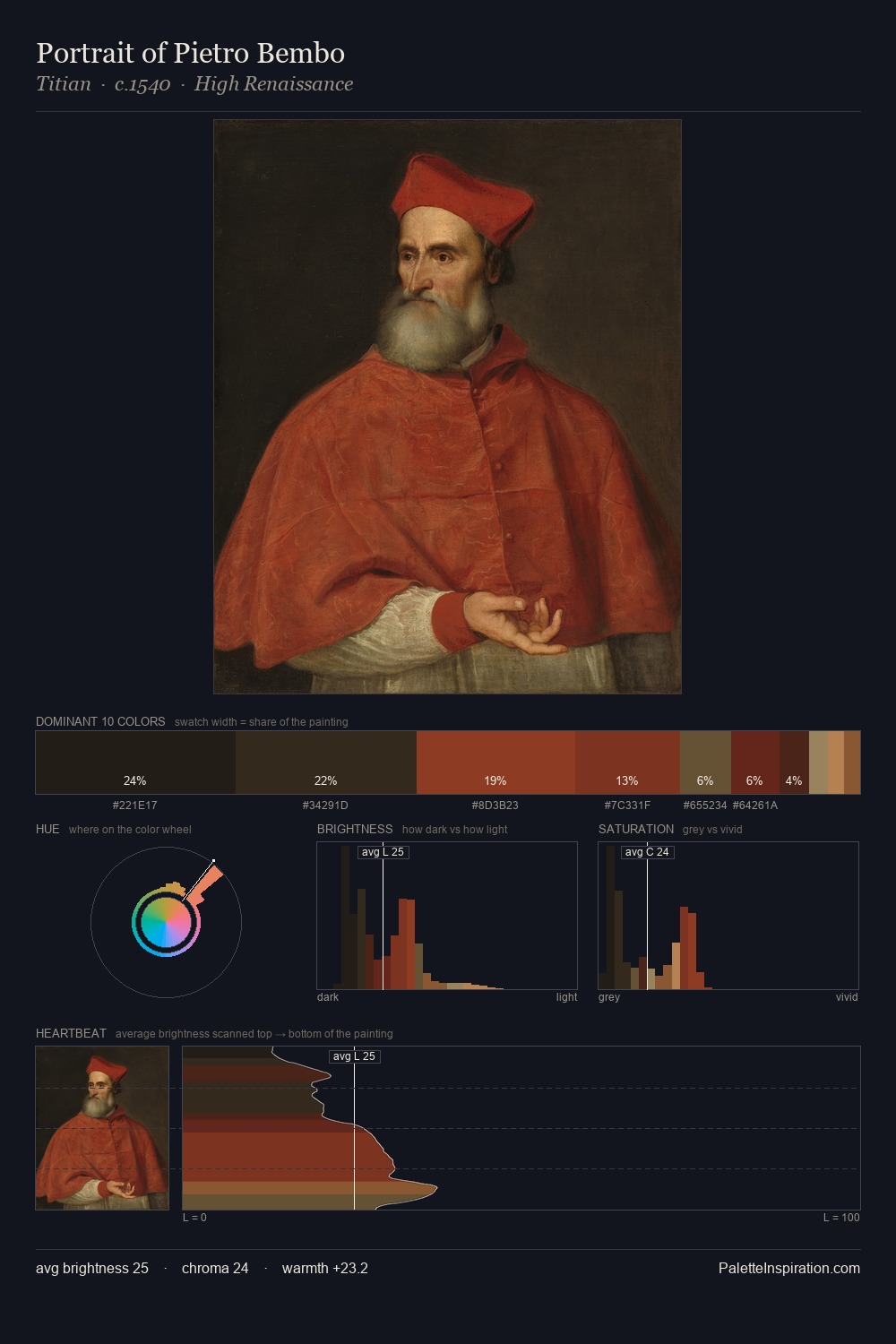896x1344 pixels.
Task: Click 'avg L 25' marker in Heartbeat chart
Action: click(x=354, y=1056)
